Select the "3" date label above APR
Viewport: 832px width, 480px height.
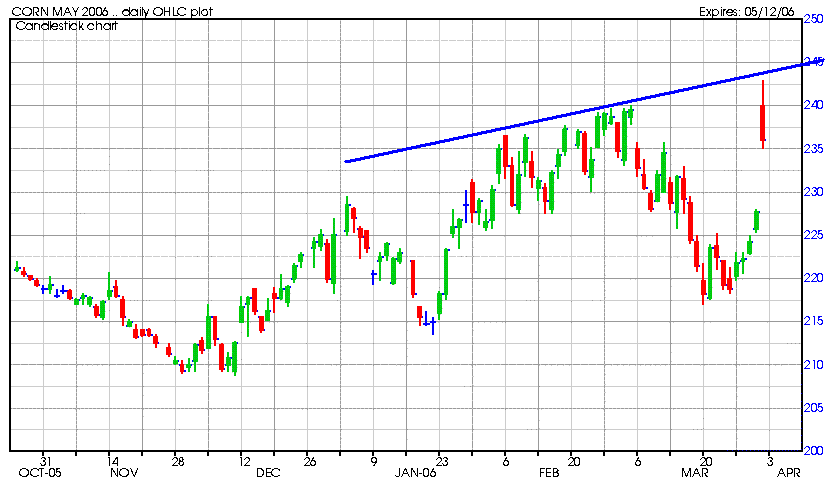pyautogui.click(x=770, y=461)
